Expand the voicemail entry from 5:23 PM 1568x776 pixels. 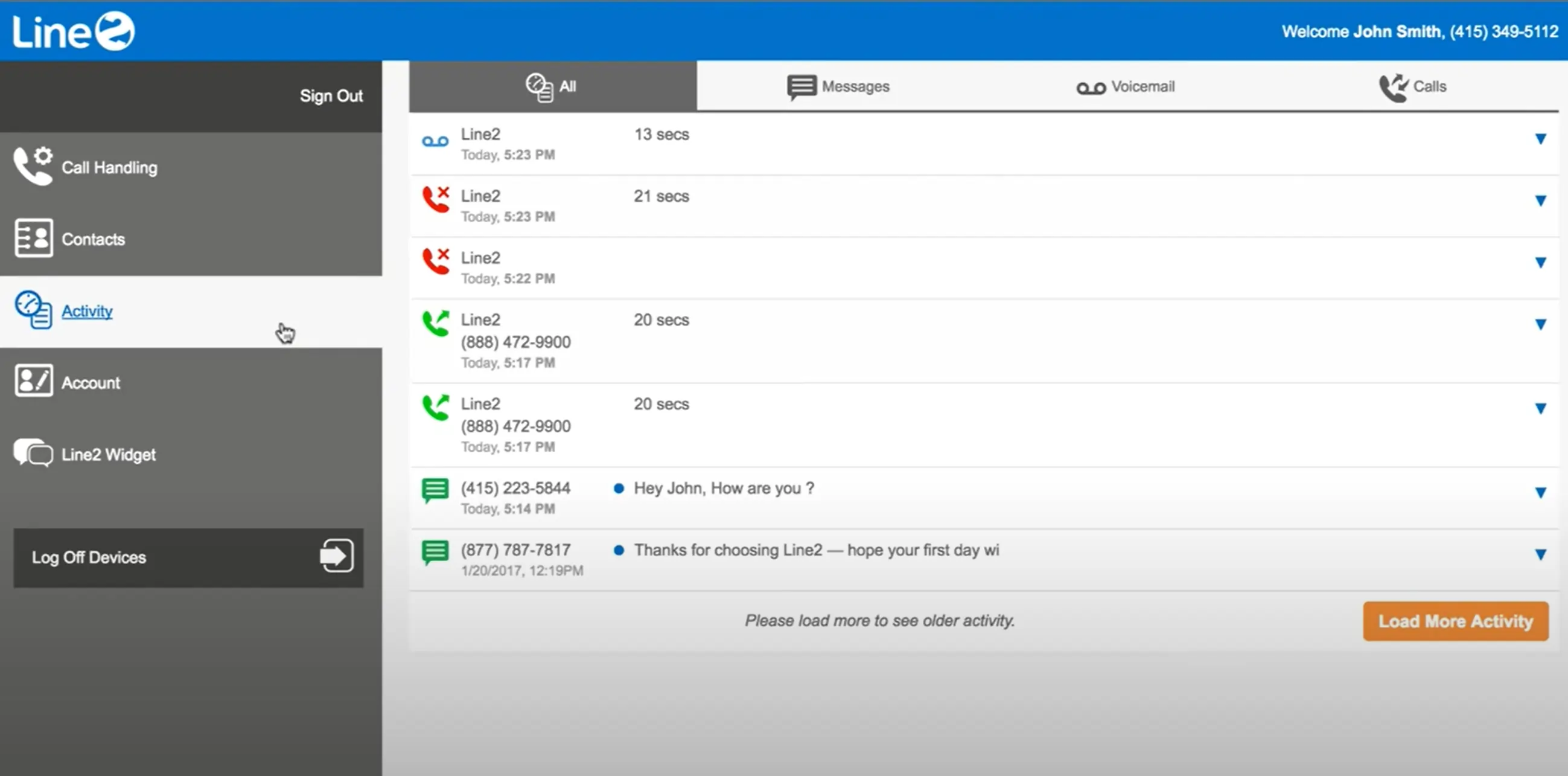pyautogui.click(x=1541, y=139)
